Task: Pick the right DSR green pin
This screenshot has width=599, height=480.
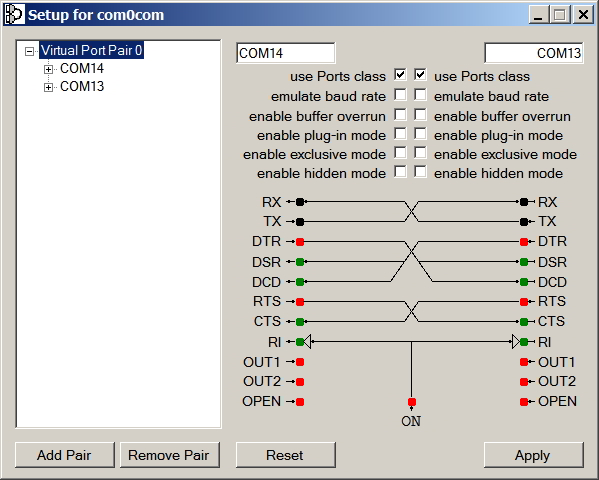Action: tap(524, 262)
